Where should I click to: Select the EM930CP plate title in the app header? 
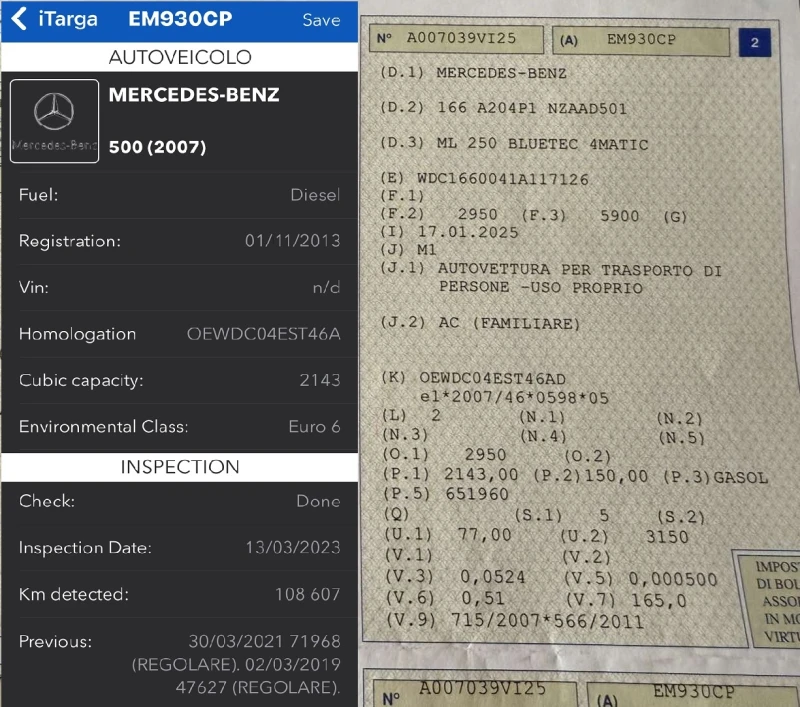click(x=180, y=19)
